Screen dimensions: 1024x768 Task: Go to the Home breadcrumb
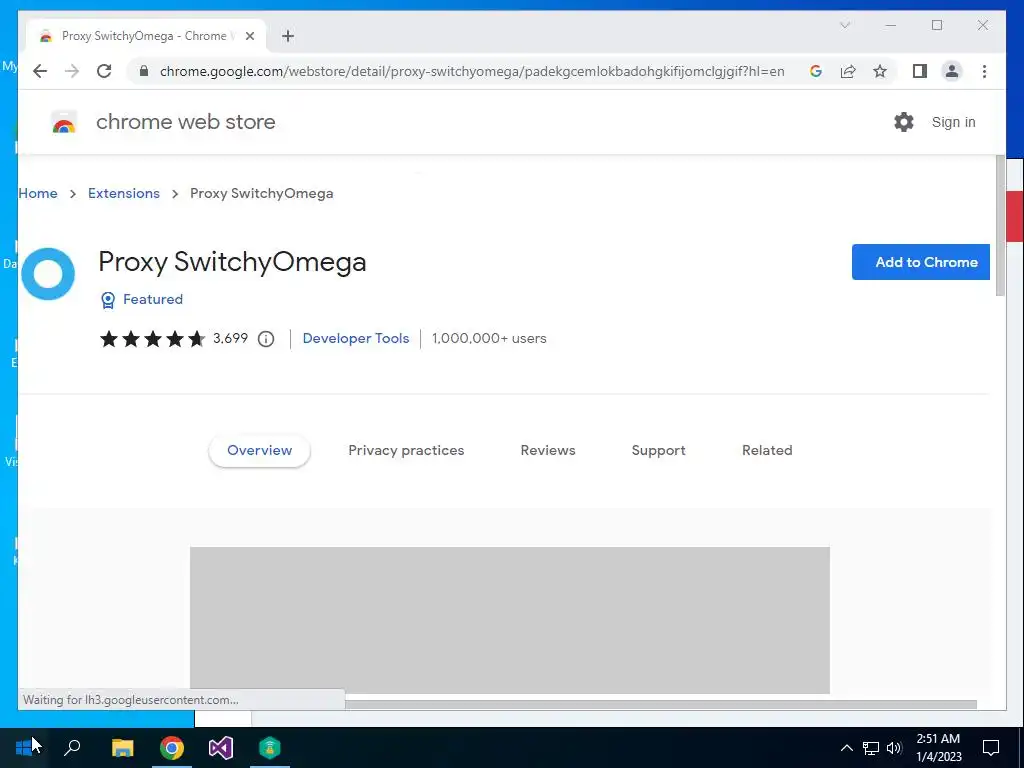pyautogui.click(x=38, y=193)
